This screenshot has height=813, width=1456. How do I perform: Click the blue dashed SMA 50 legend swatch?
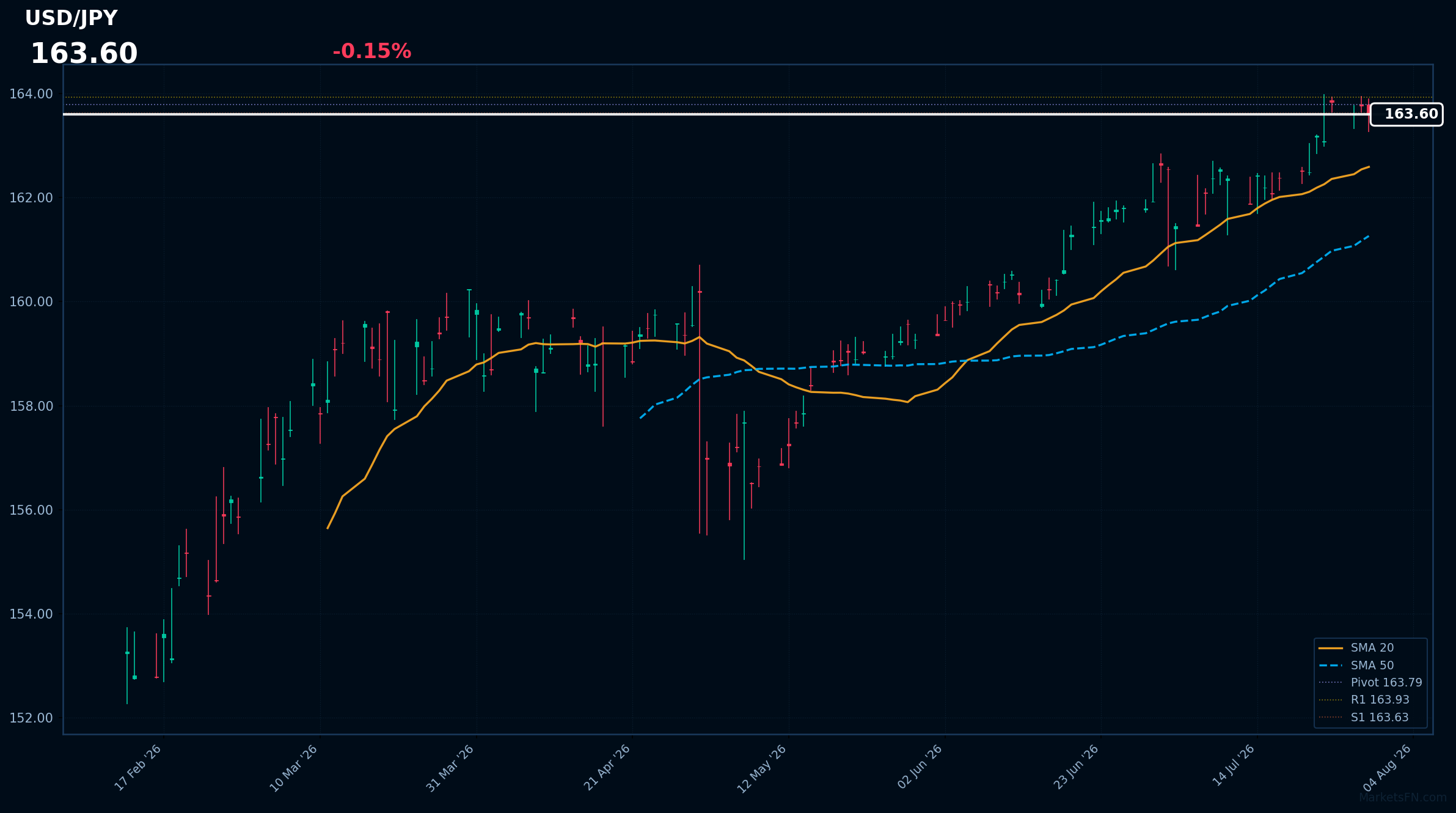point(1330,666)
